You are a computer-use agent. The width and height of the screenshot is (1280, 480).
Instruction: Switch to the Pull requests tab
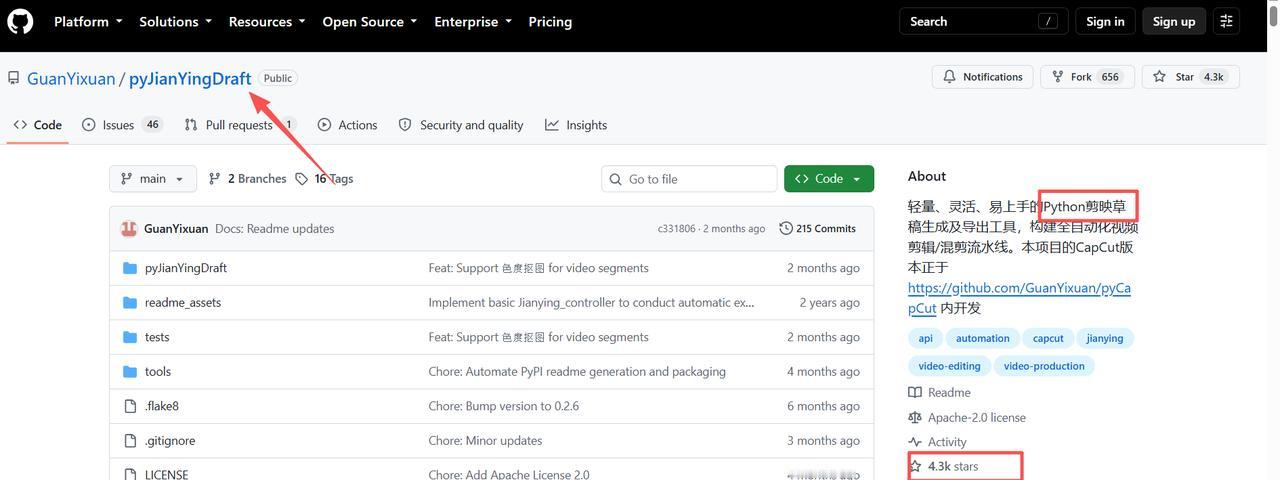[240, 125]
